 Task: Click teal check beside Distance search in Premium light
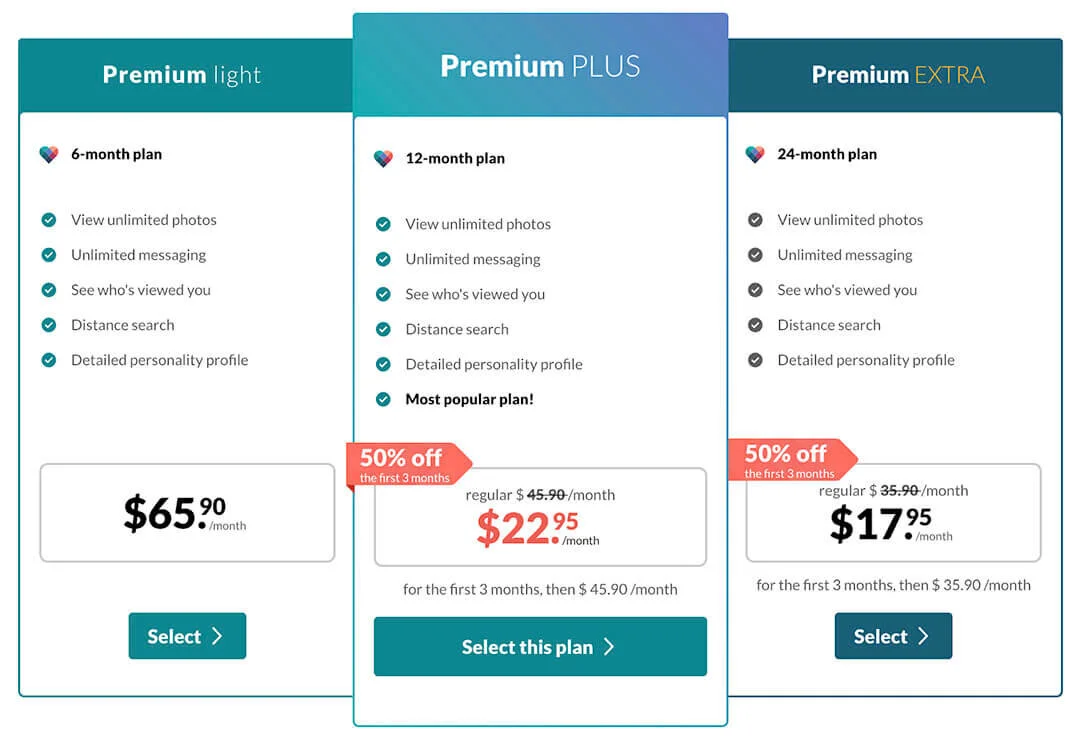pyautogui.click(x=49, y=325)
